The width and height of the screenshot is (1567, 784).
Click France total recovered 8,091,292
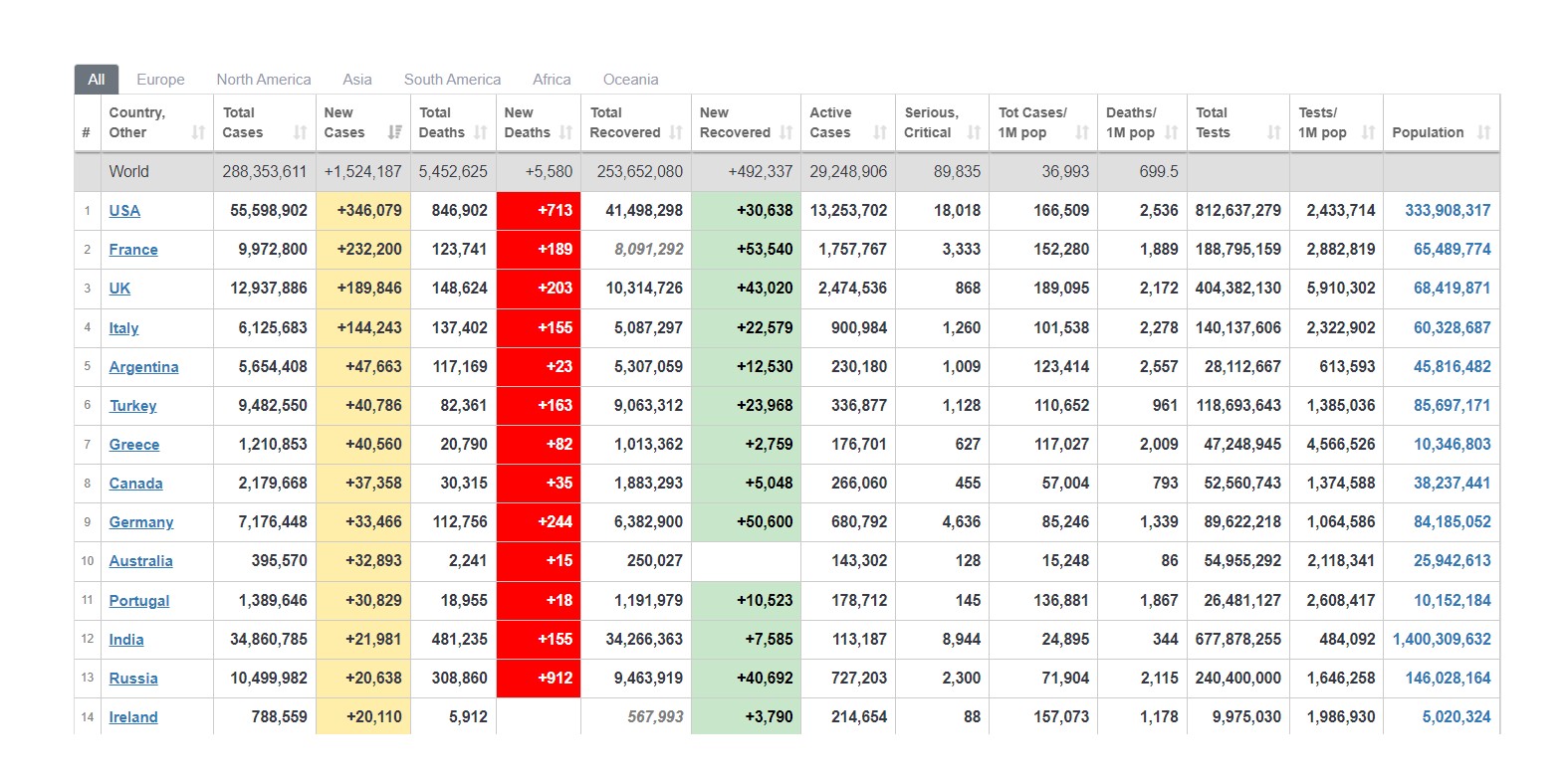(649, 250)
